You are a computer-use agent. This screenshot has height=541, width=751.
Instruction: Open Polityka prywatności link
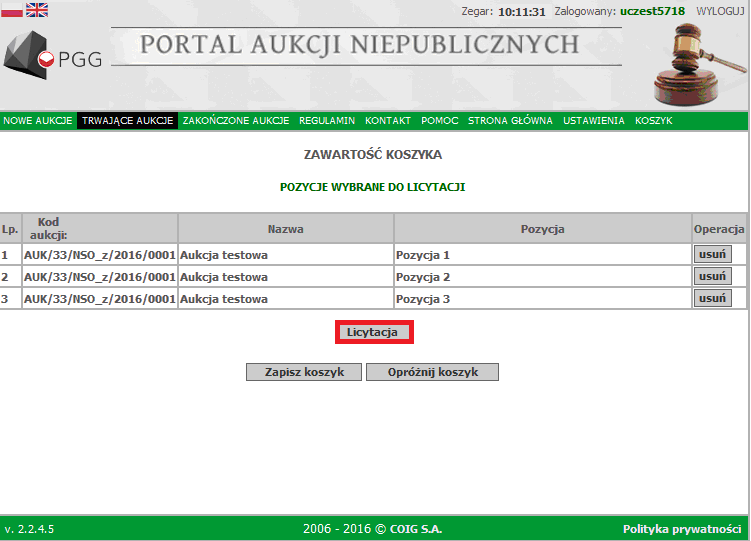(682, 529)
